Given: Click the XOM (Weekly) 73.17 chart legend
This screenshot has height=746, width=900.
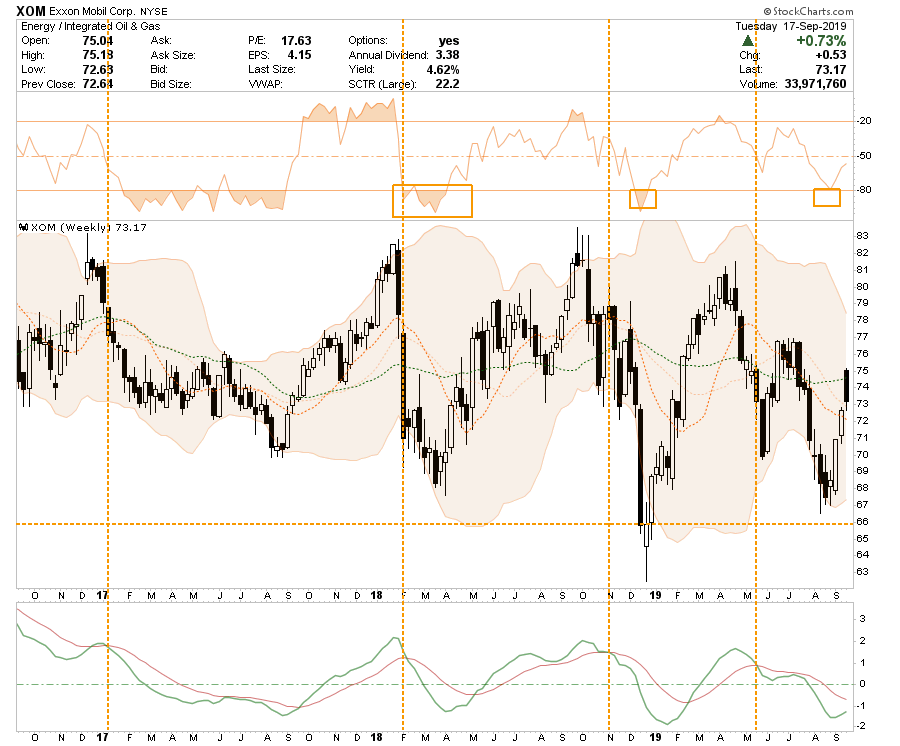Looking at the screenshot, I should (x=83, y=227).
